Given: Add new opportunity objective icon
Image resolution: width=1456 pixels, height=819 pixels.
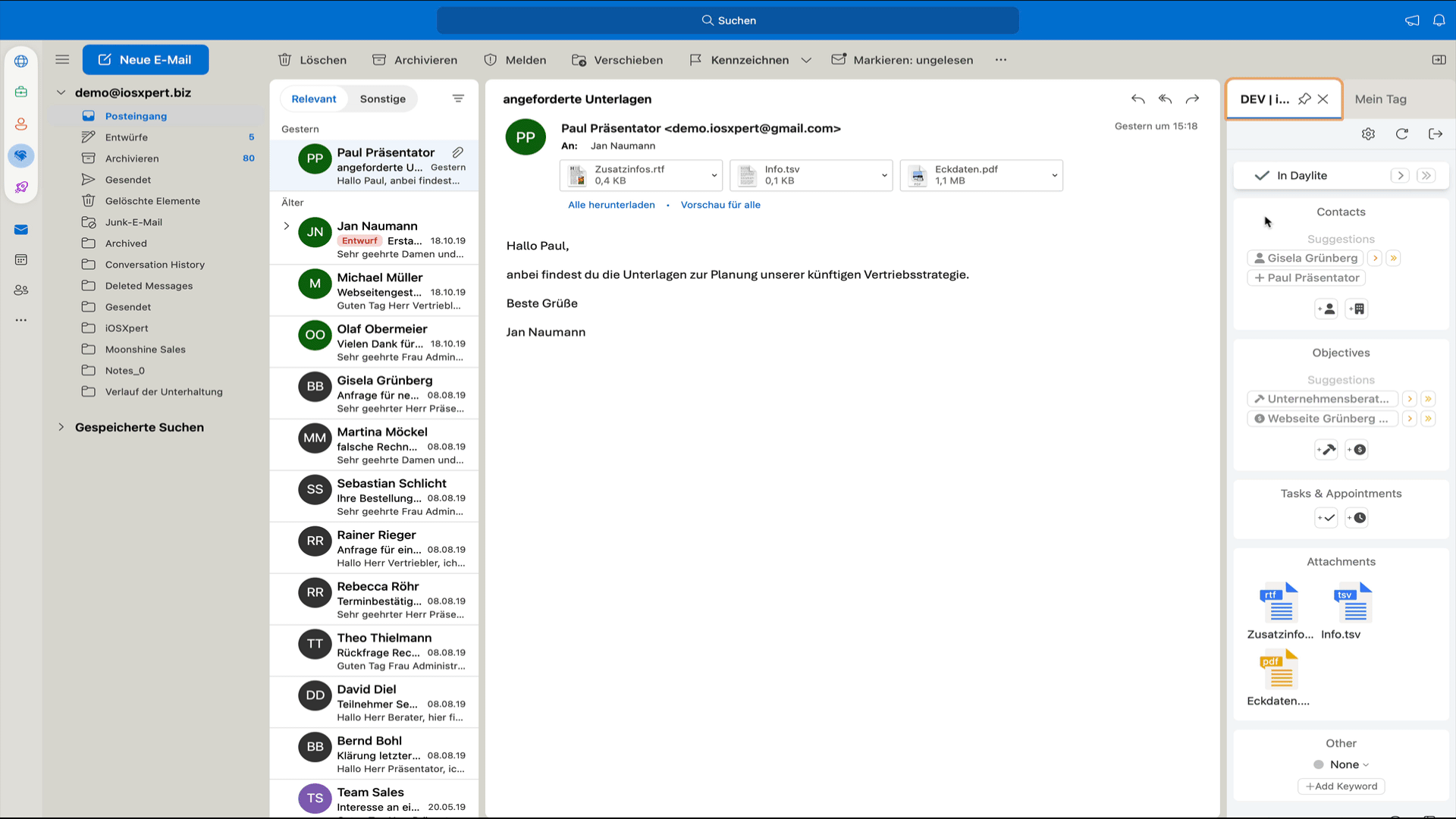Looking at the screenshot, I should point(1357,450).
